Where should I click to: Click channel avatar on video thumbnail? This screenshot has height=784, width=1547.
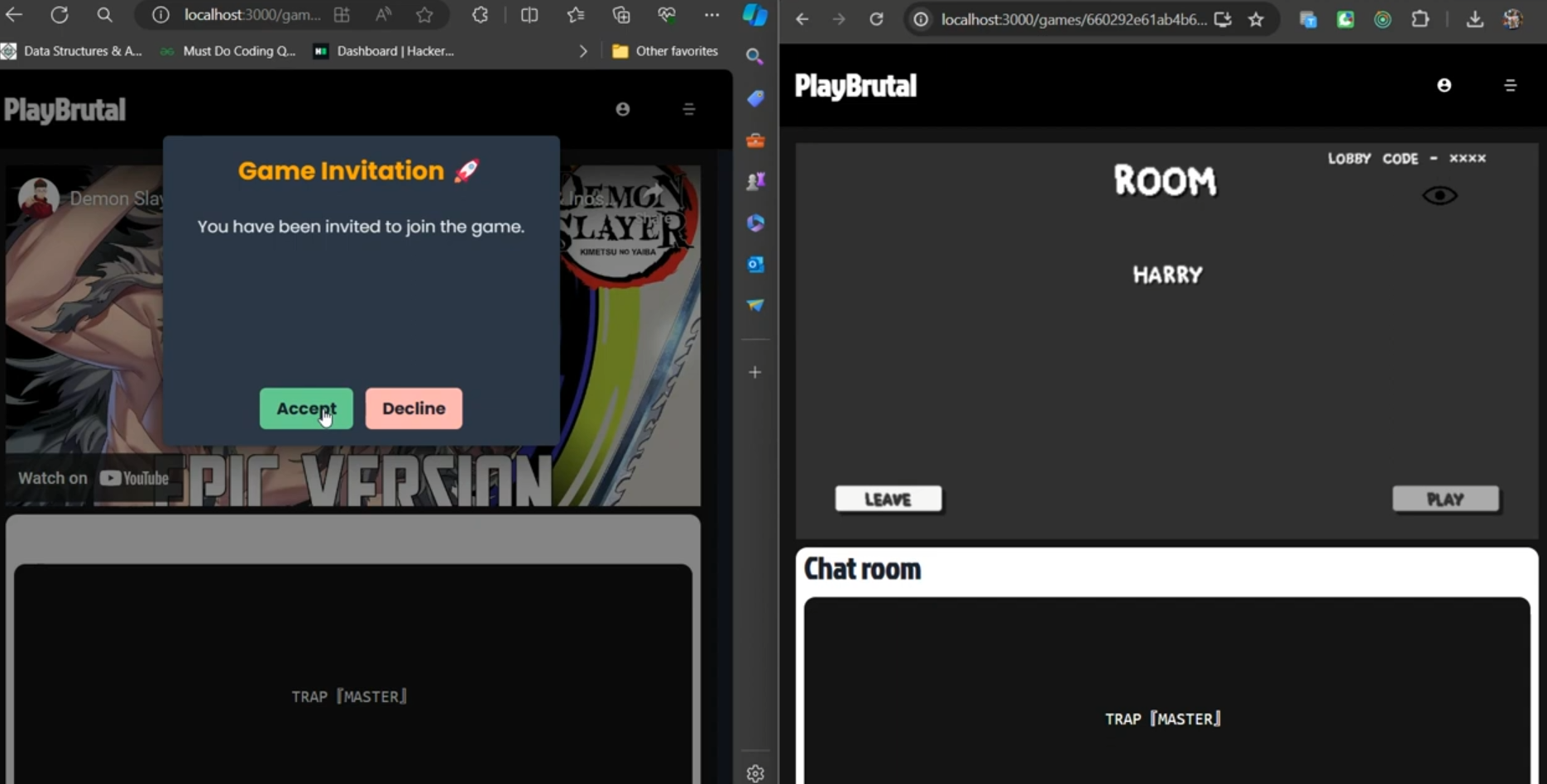pos(38,198)
